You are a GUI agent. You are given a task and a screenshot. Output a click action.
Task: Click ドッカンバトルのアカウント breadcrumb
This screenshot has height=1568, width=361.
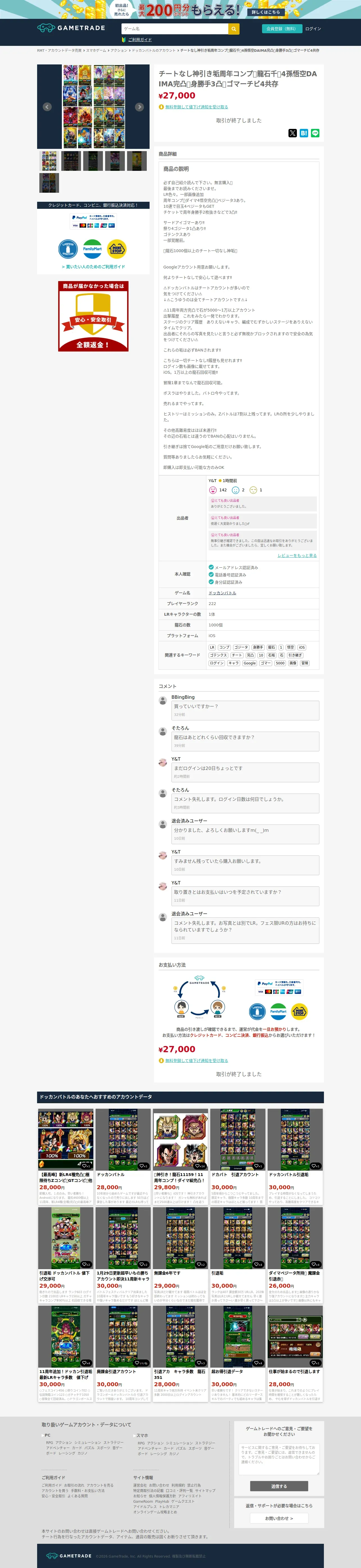[154, 51]
